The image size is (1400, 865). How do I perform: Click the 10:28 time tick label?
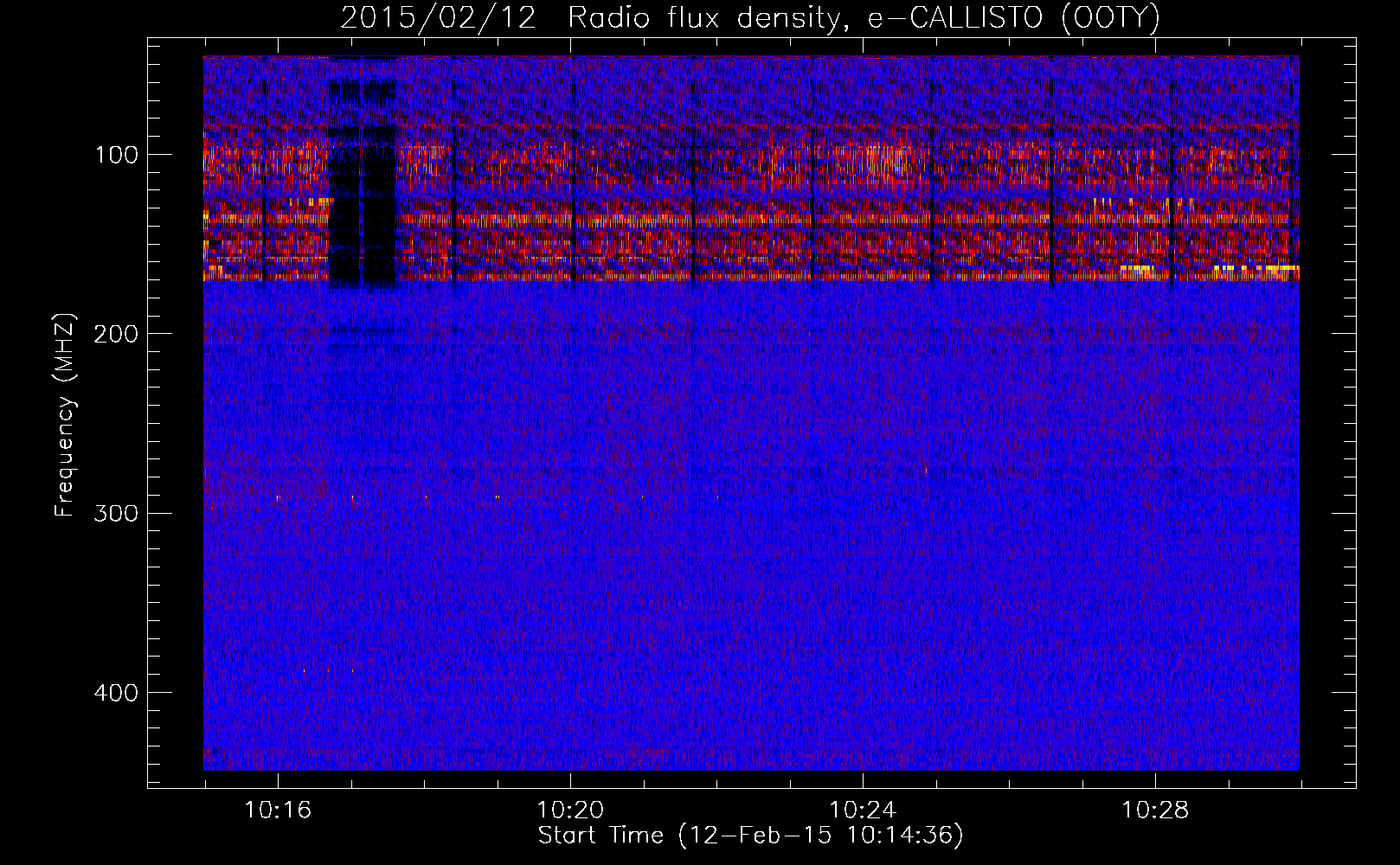1155,811
